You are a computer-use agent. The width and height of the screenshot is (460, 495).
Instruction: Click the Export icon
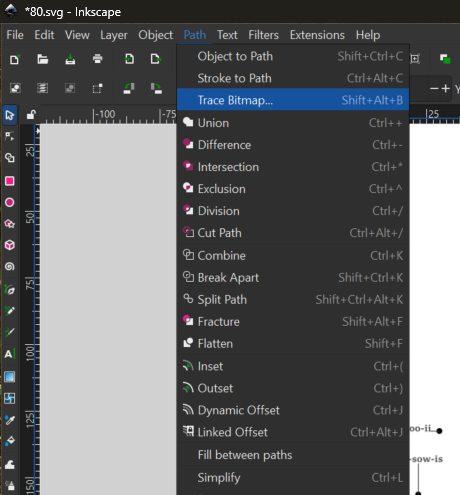155,59
